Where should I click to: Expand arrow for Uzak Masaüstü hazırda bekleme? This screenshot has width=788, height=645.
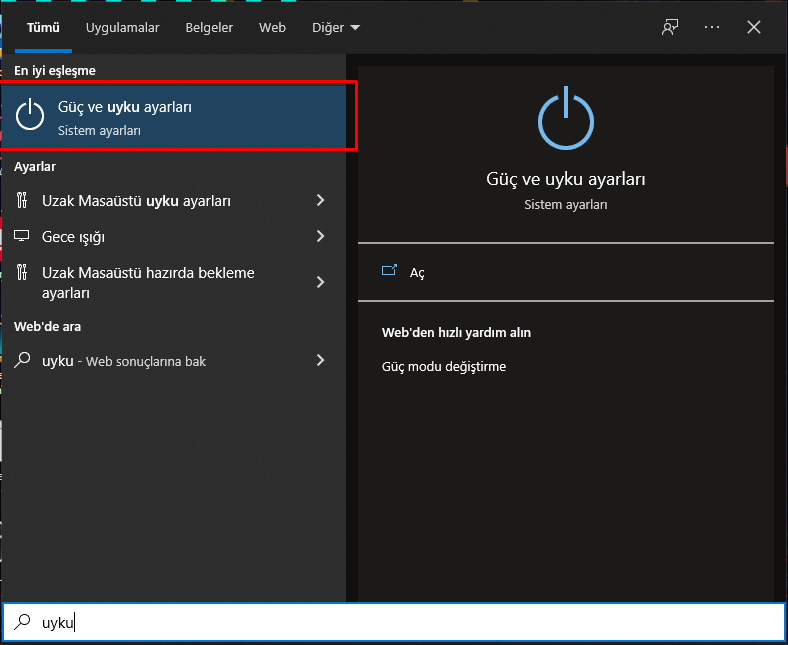tap(321, 282)
